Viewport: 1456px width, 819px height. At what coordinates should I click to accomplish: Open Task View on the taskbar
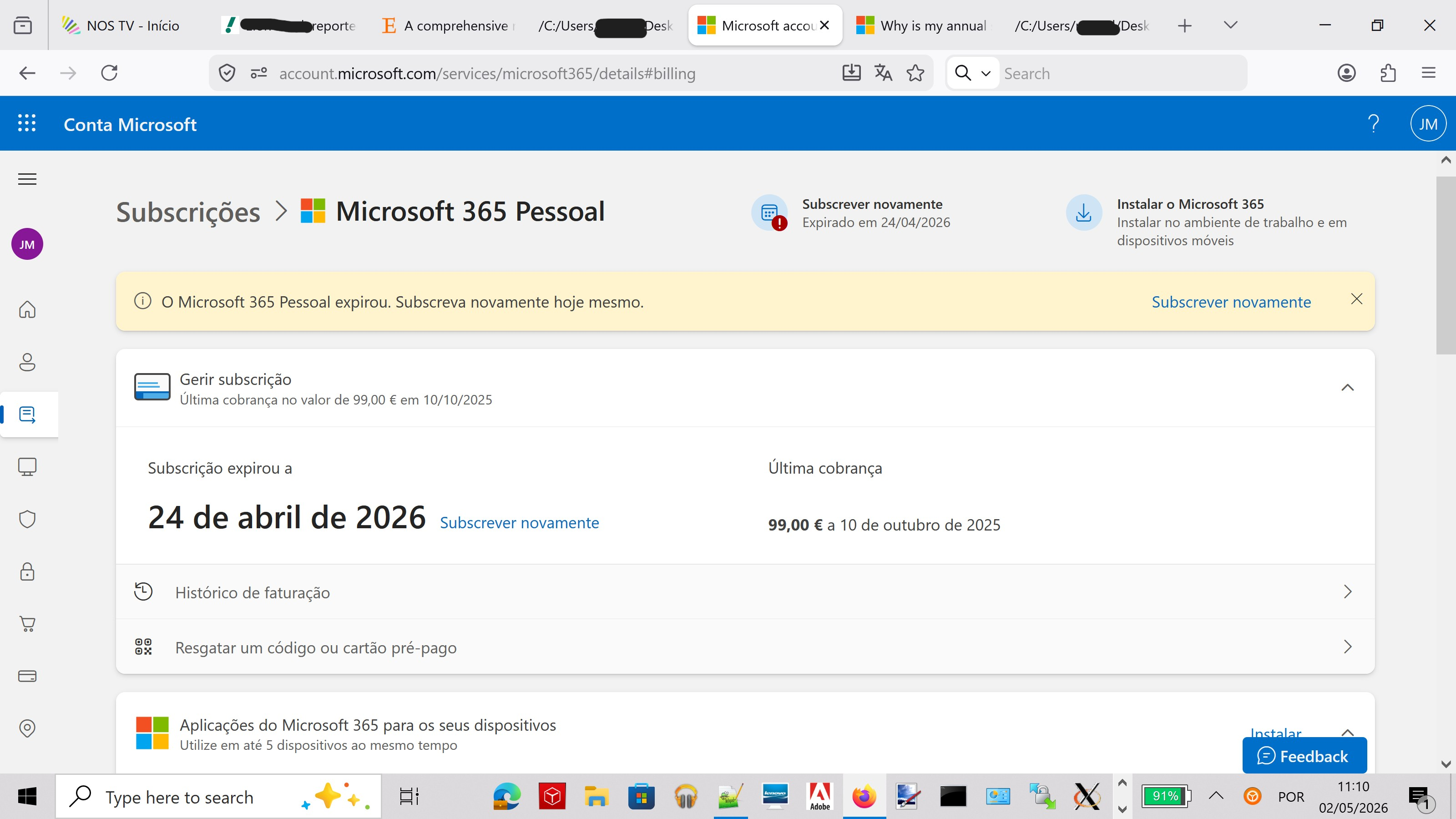(409, 796)
